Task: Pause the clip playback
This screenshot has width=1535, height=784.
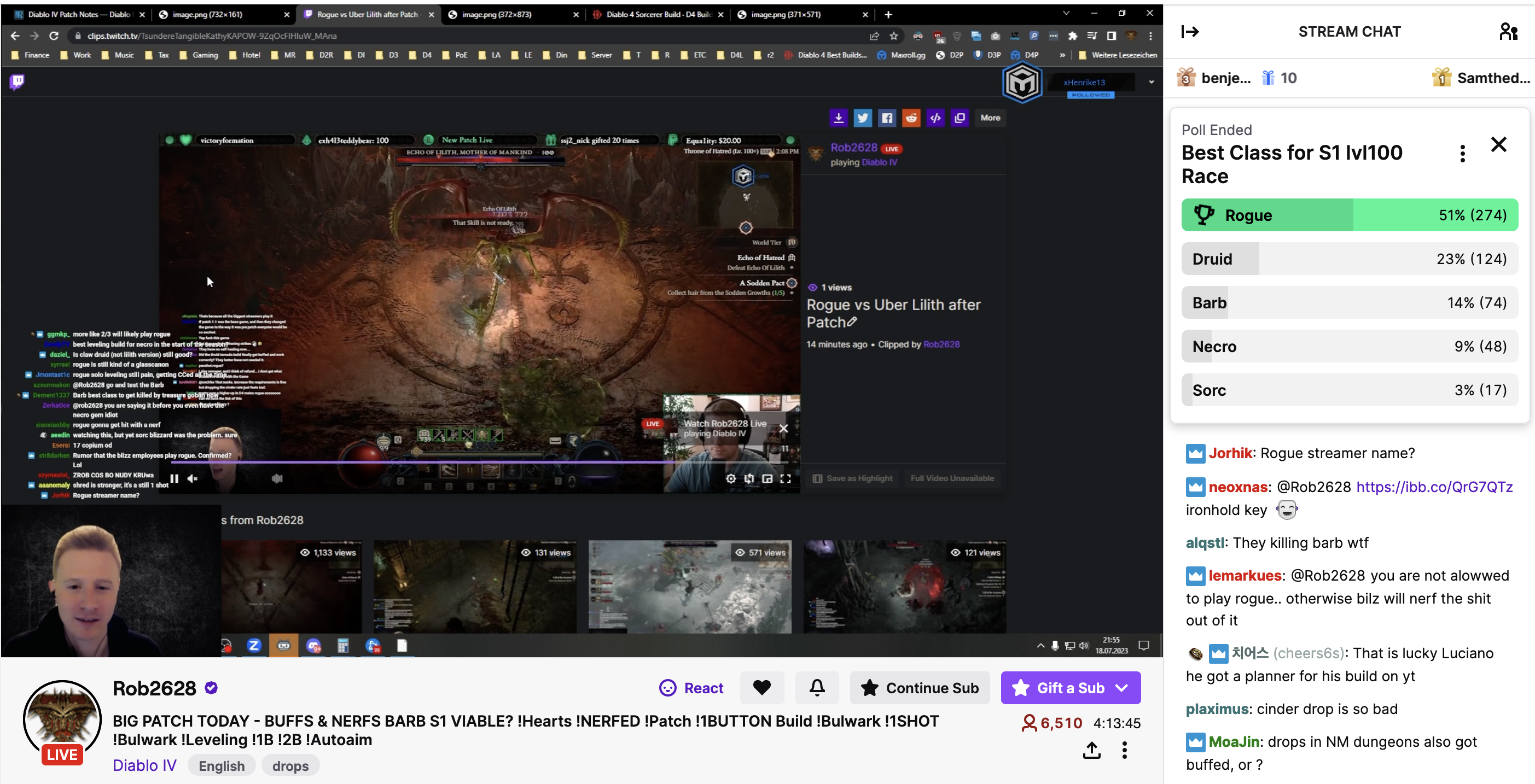Action: (174, 478)
